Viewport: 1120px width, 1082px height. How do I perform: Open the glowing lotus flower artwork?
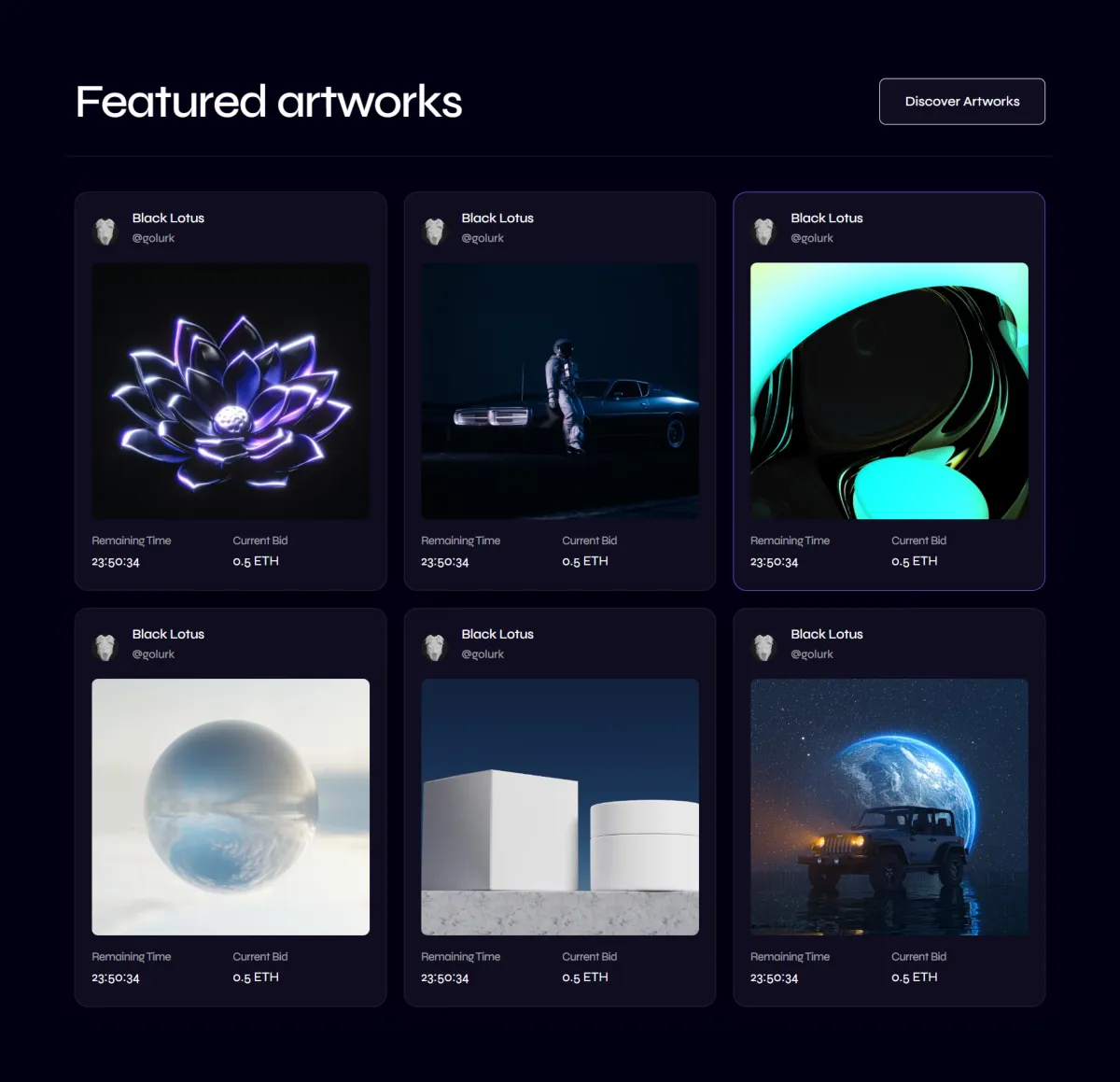point(231,391)
